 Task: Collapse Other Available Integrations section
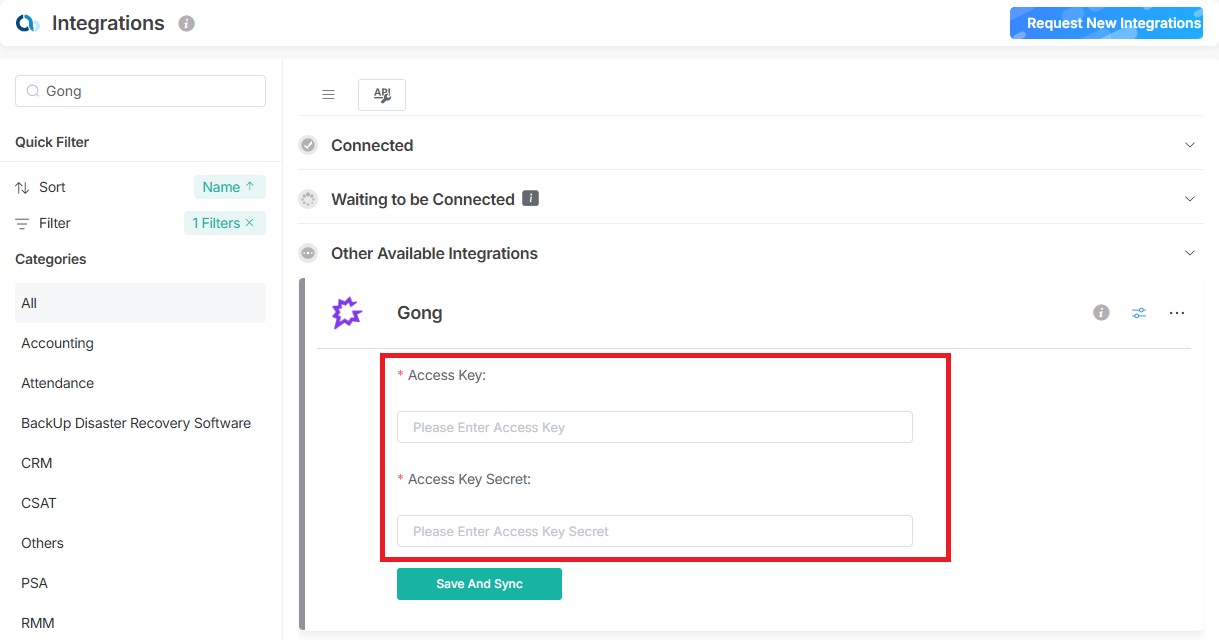point(1190,253)
